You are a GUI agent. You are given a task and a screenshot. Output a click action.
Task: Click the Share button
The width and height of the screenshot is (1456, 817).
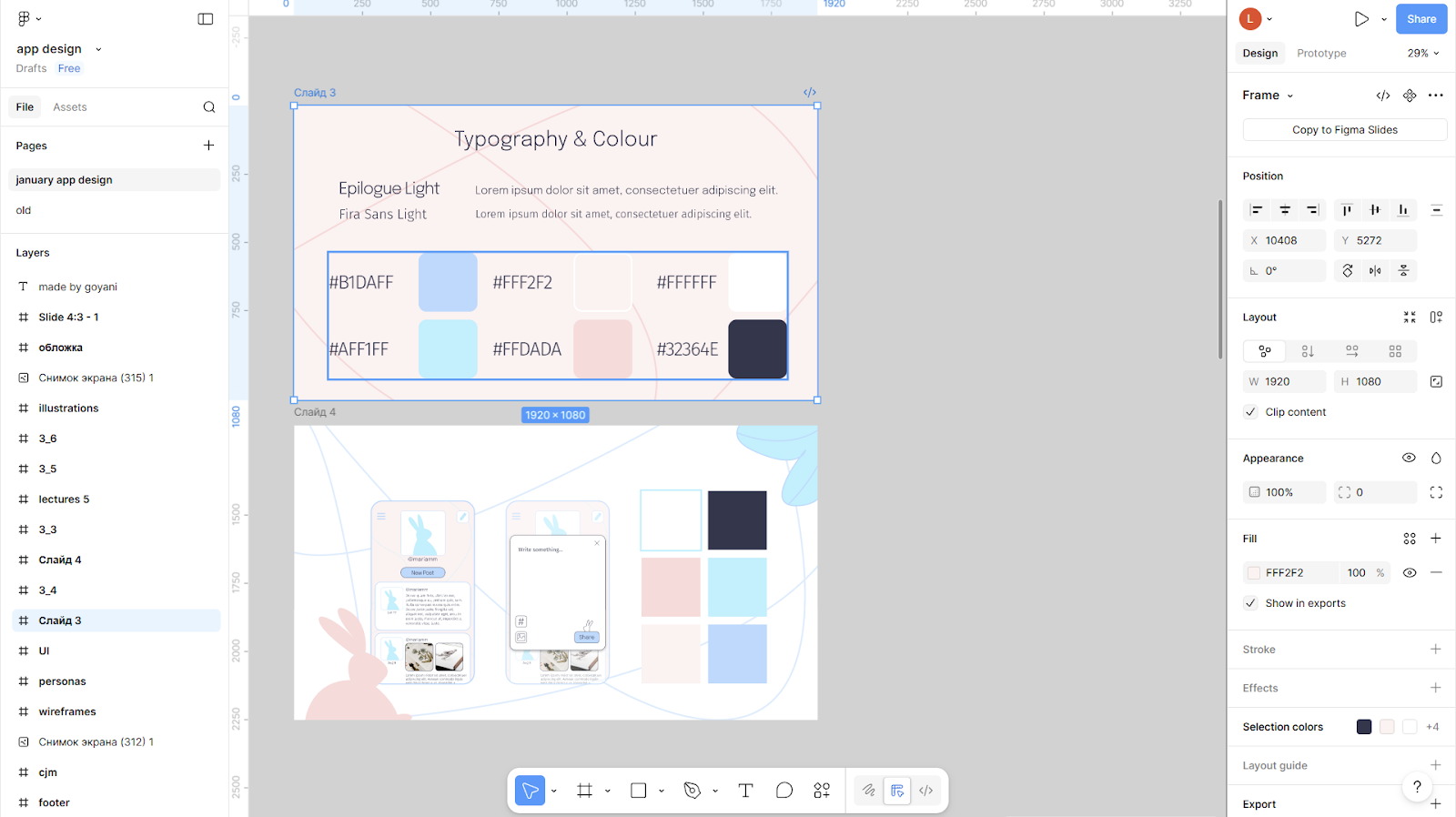(1421, 19)
